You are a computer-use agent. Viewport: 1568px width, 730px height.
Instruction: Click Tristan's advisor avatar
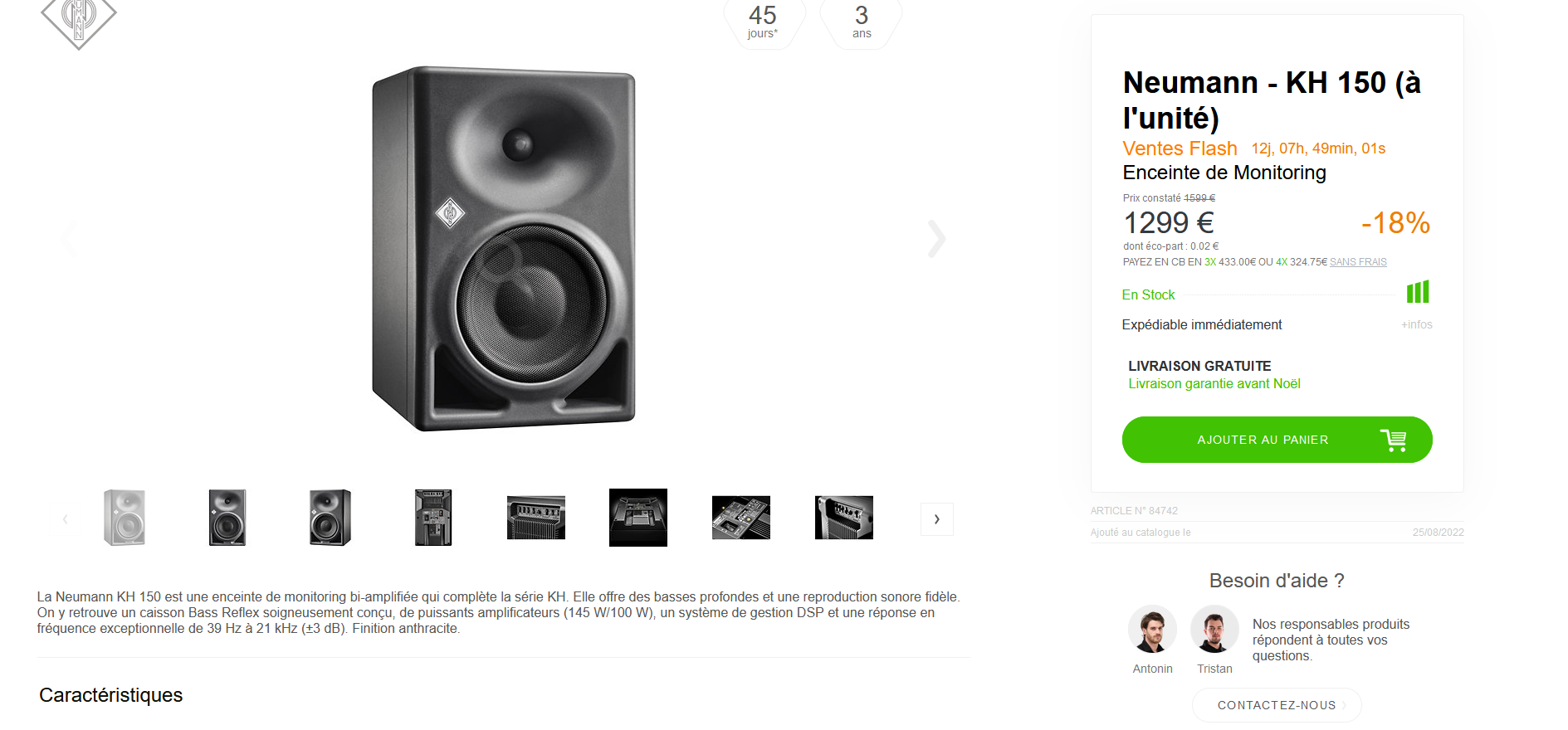[1214, 630]
